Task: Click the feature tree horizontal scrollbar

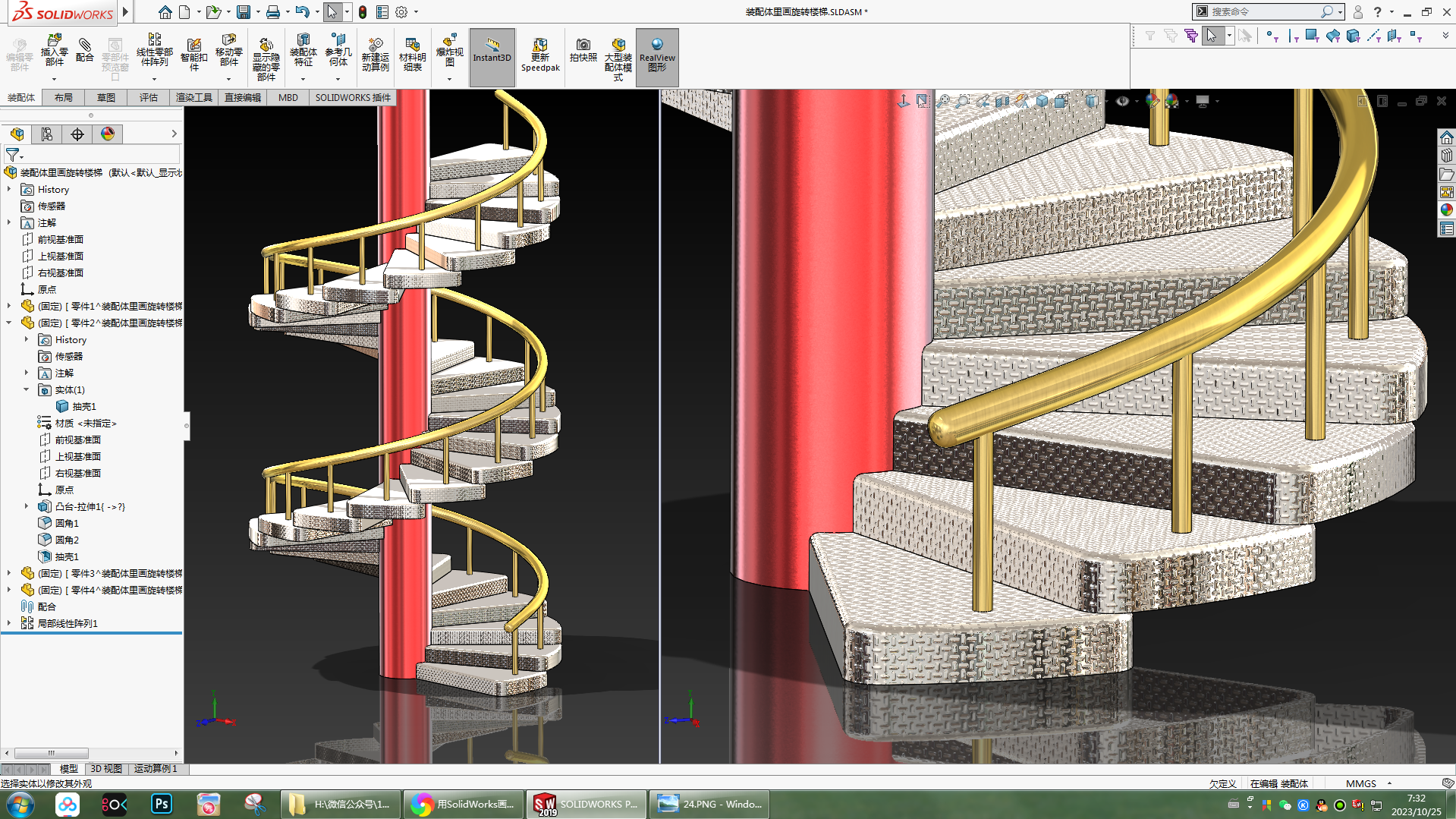Action: point(52,753)
